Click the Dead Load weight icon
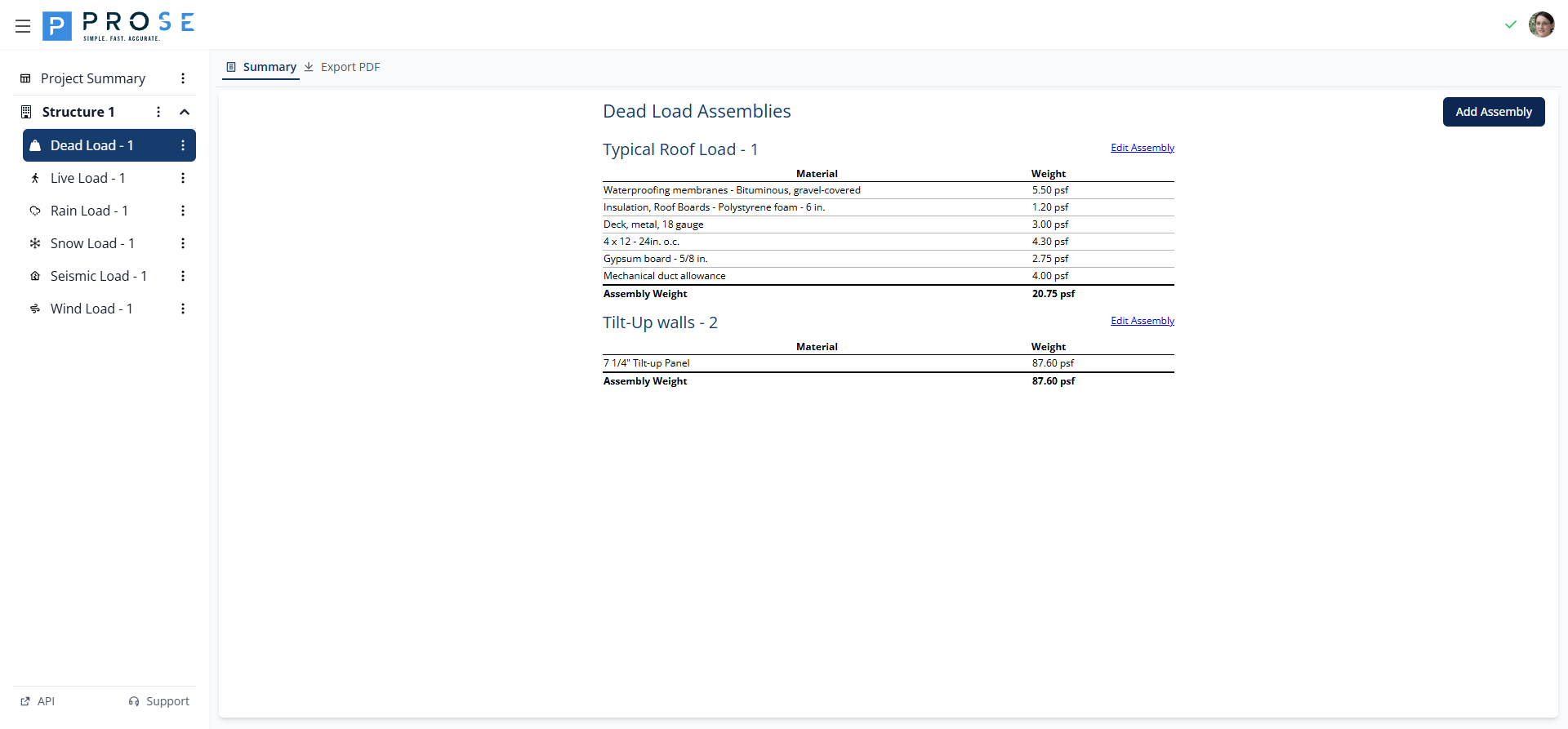 click(x=35, y=145)
